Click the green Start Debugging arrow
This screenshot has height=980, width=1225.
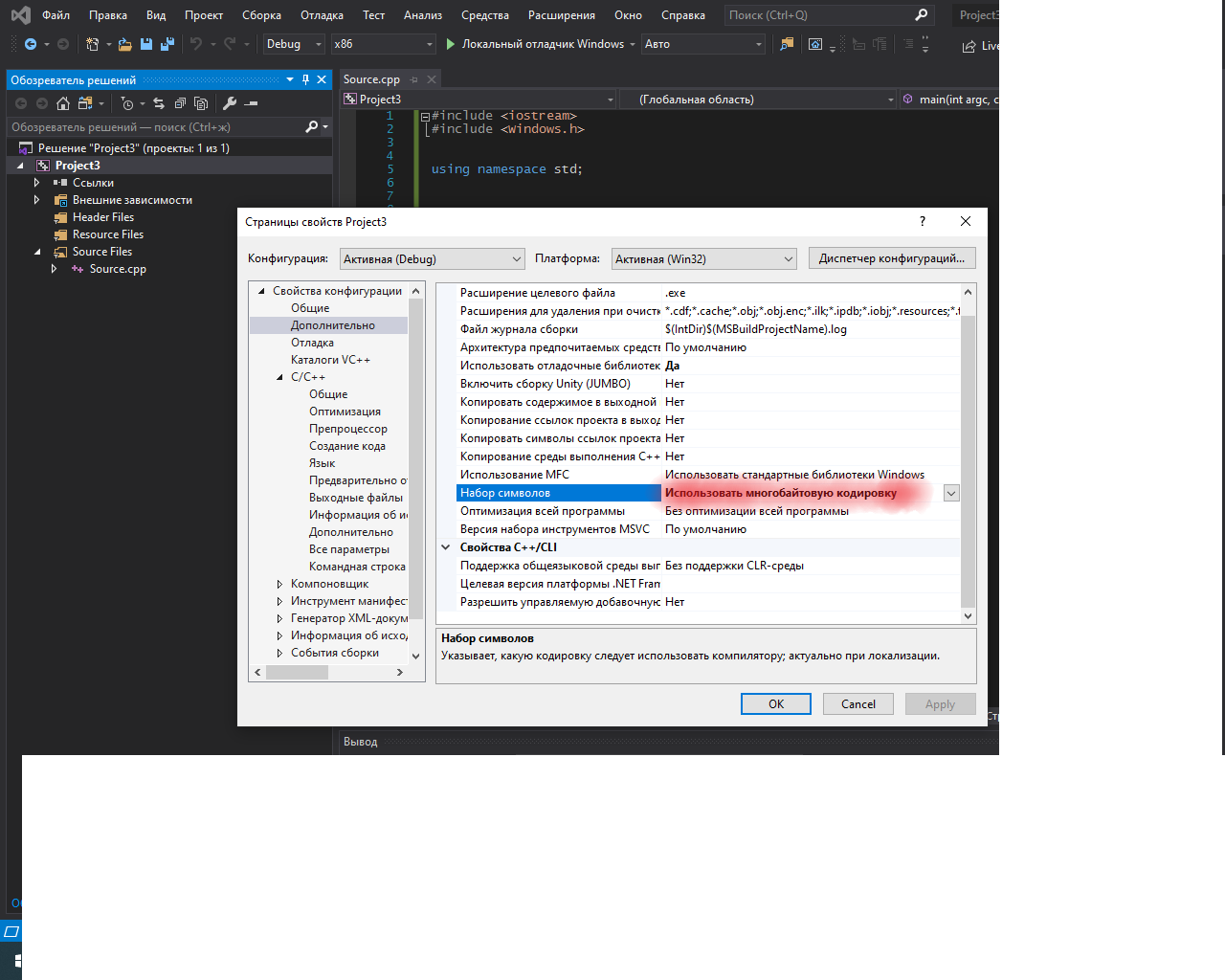450,44
